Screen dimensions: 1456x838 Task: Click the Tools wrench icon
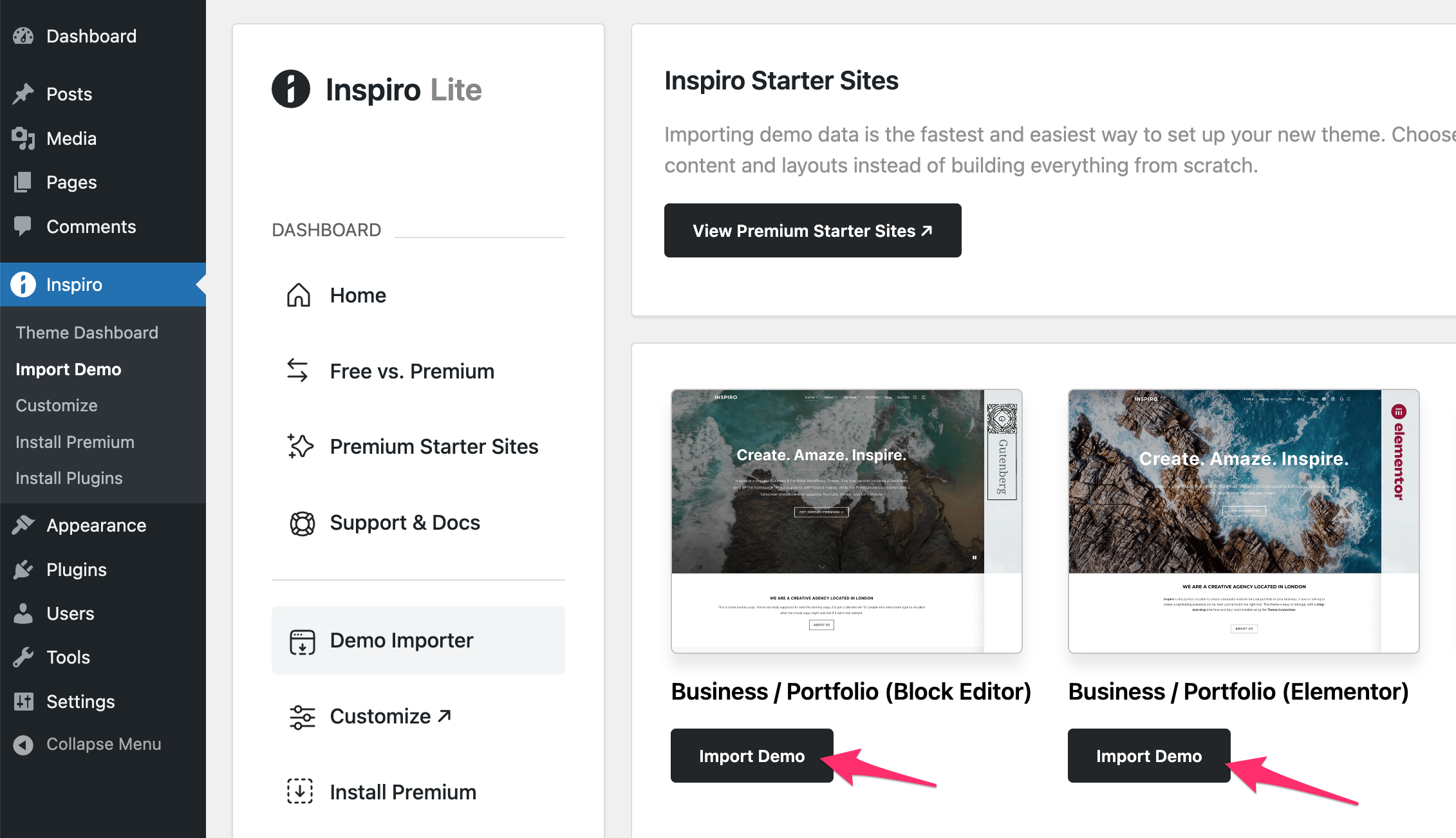[x=23, y=656]
